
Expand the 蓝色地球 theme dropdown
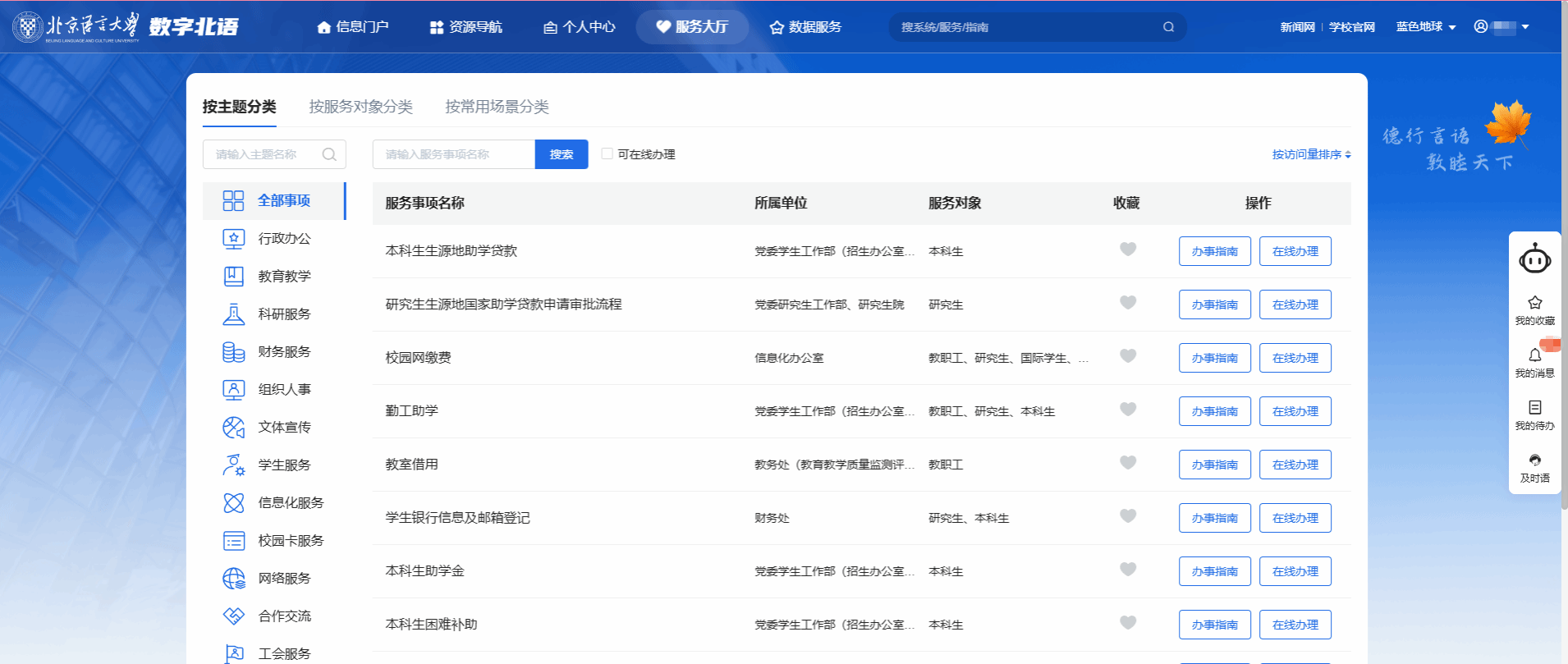tap(1426, 27)
